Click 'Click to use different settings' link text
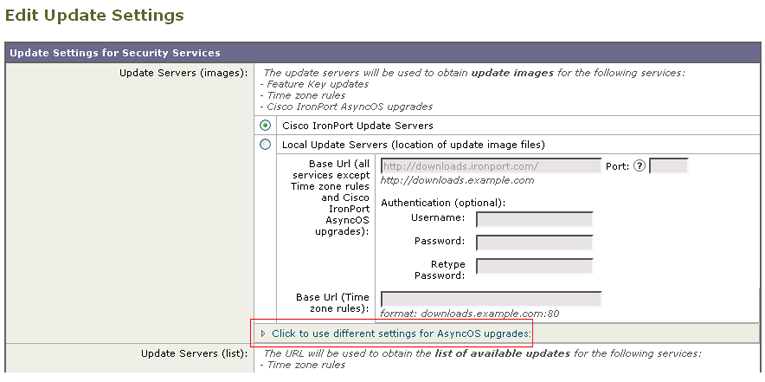 point(402,334)
